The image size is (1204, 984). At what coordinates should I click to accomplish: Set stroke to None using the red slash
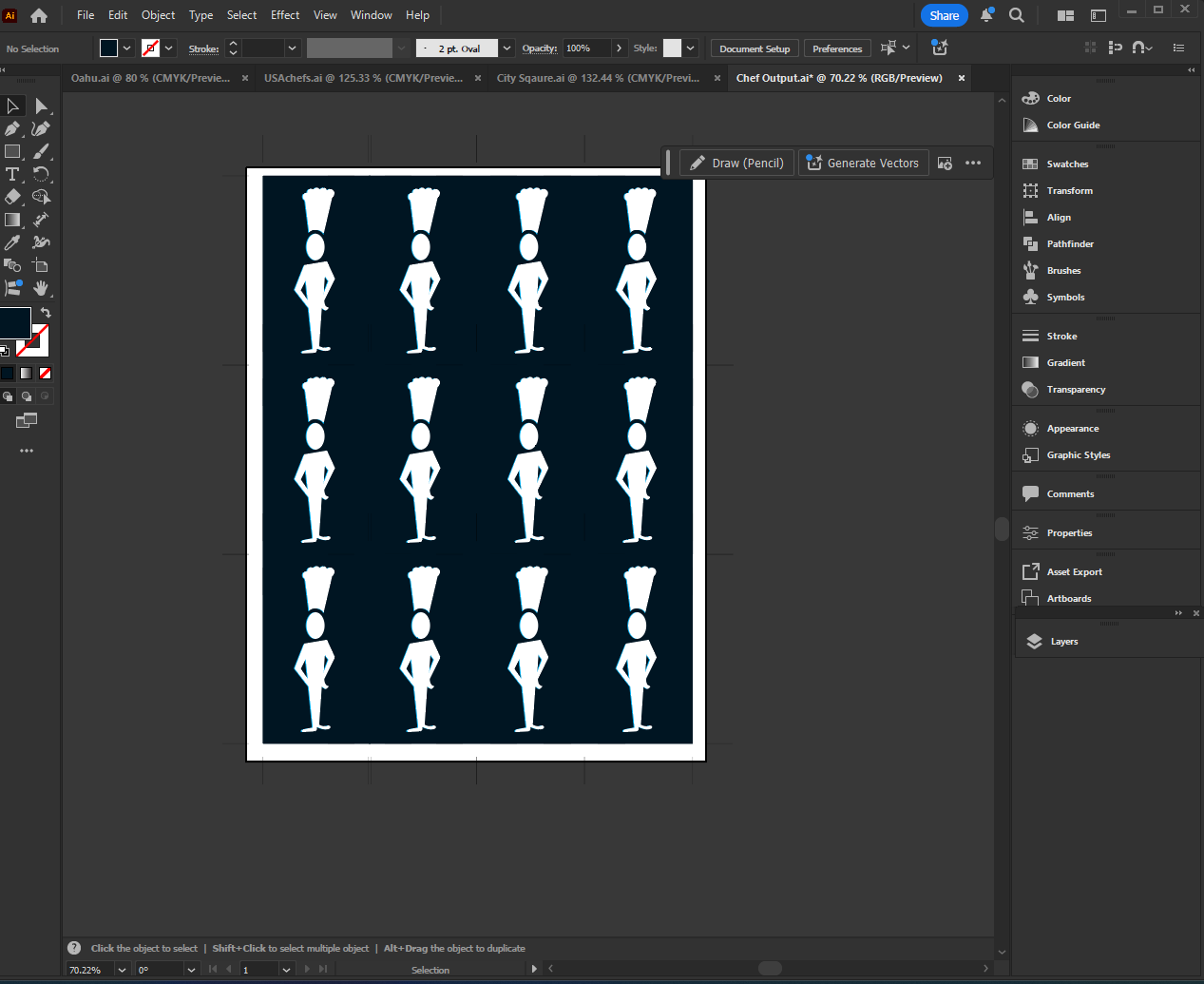tap(45, 373)
